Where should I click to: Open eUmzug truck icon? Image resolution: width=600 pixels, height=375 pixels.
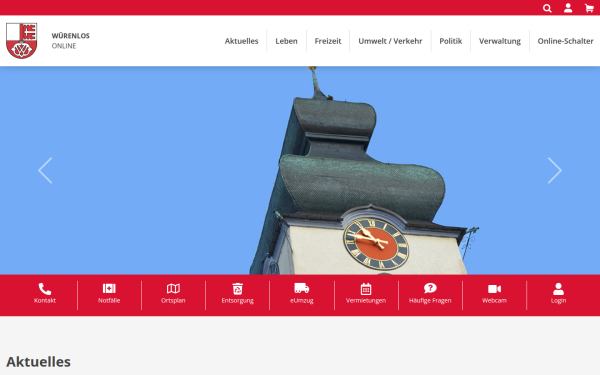pos(302,288)
